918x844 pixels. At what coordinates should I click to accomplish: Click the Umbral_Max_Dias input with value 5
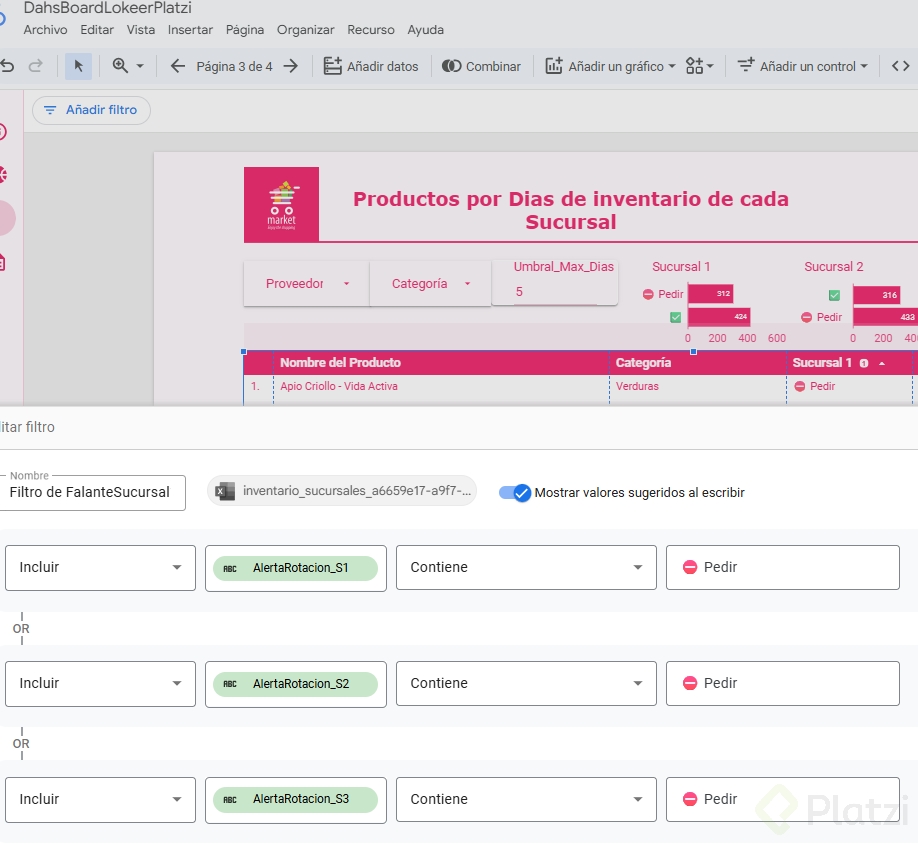pos(555,291)
